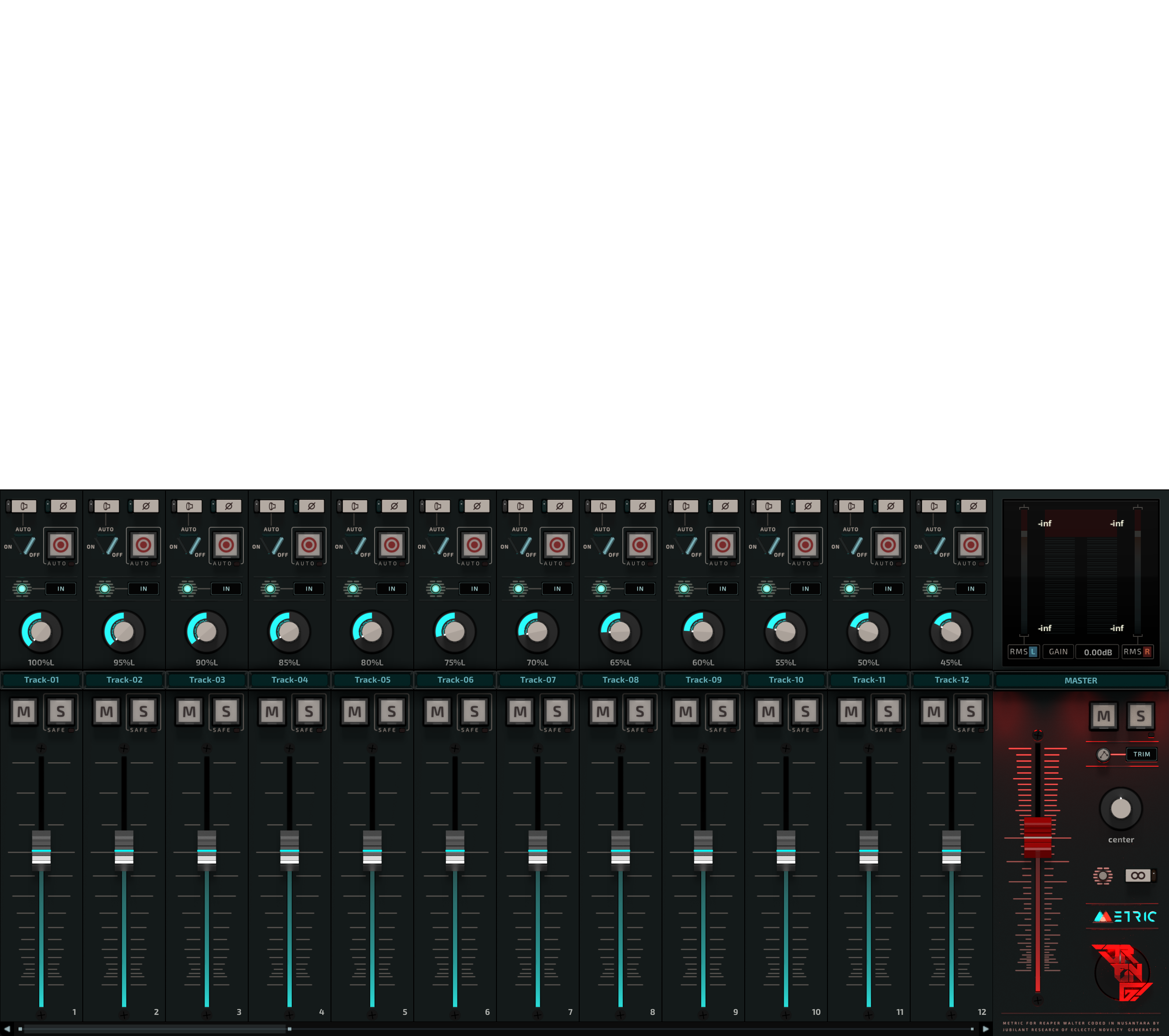The image size is (1169, 1036).
Task: Open the IN input selector on Track-08
Action: pos(640,589)
